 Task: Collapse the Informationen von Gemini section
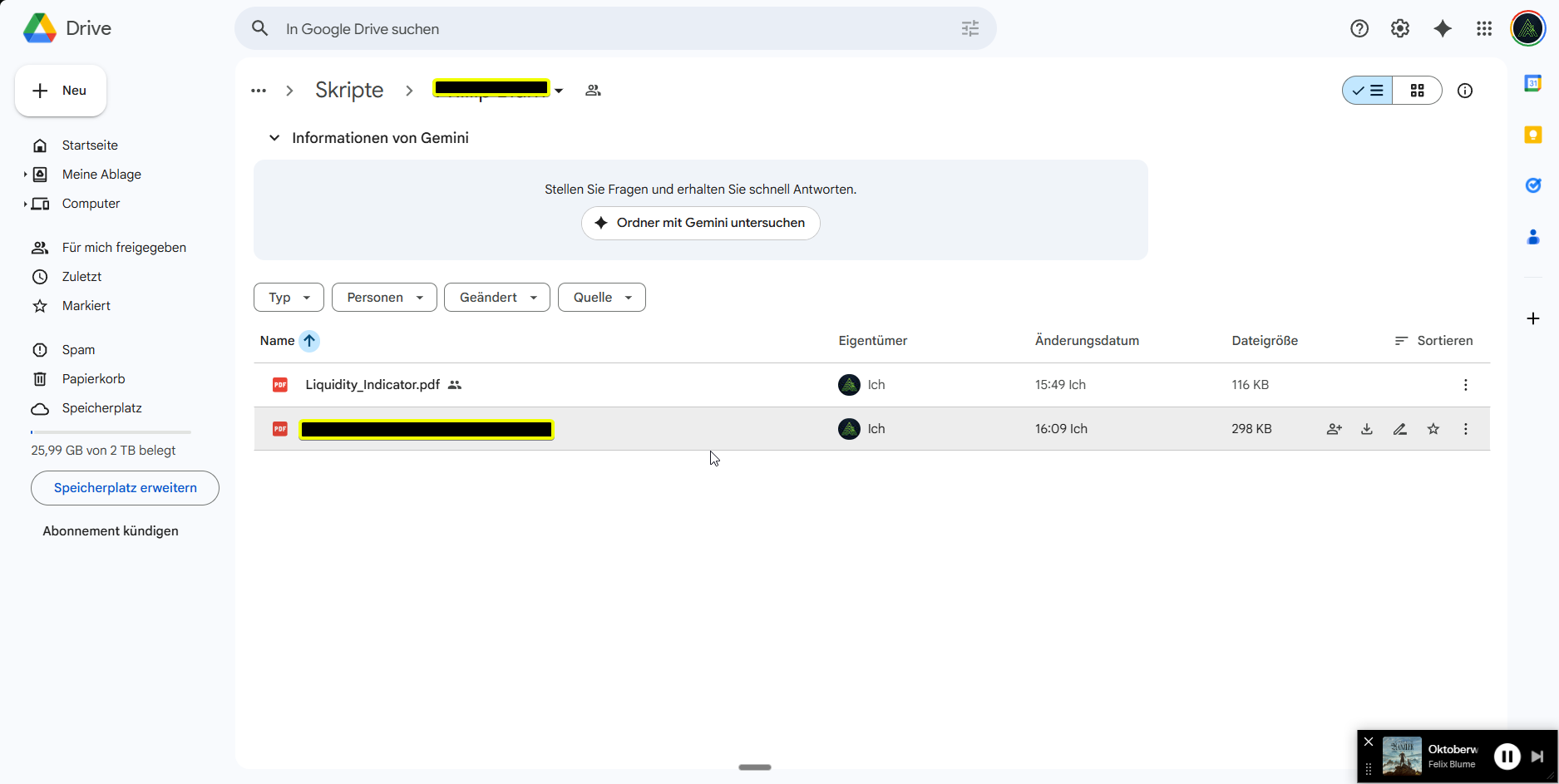[274, 137]
